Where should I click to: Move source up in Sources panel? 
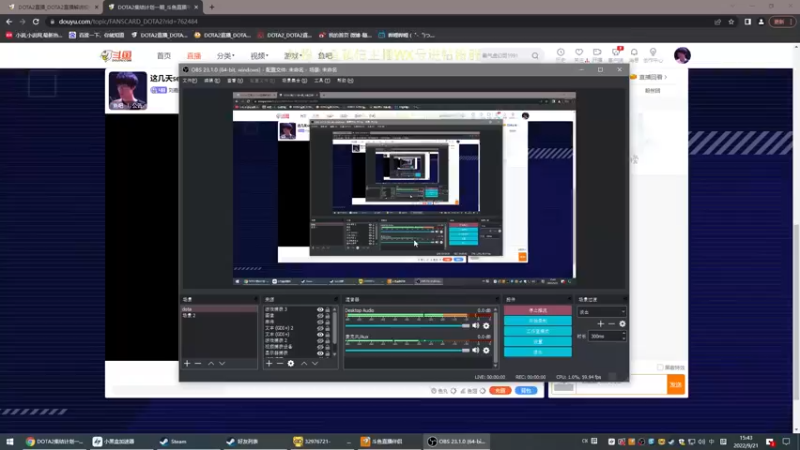click(304, 363)
